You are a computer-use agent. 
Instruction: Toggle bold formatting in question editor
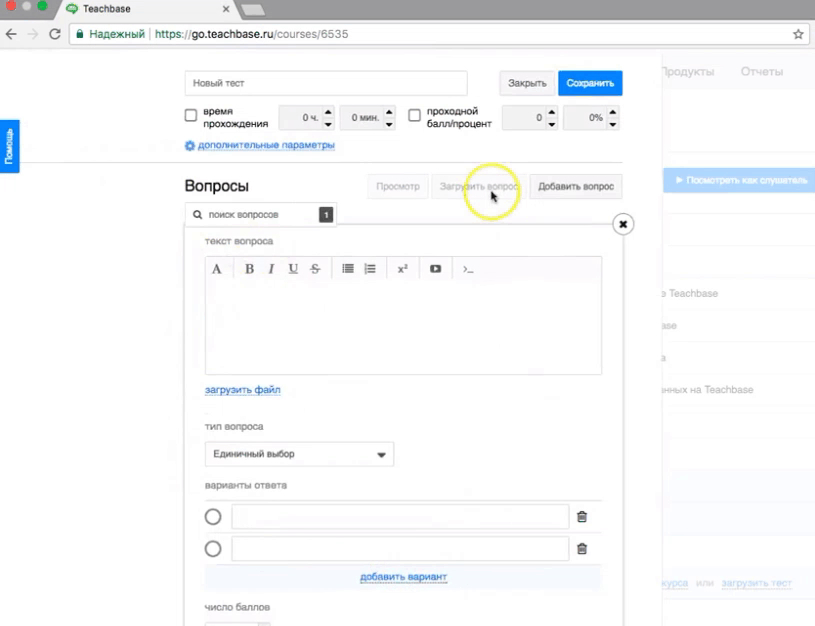[x=249, y=269]
